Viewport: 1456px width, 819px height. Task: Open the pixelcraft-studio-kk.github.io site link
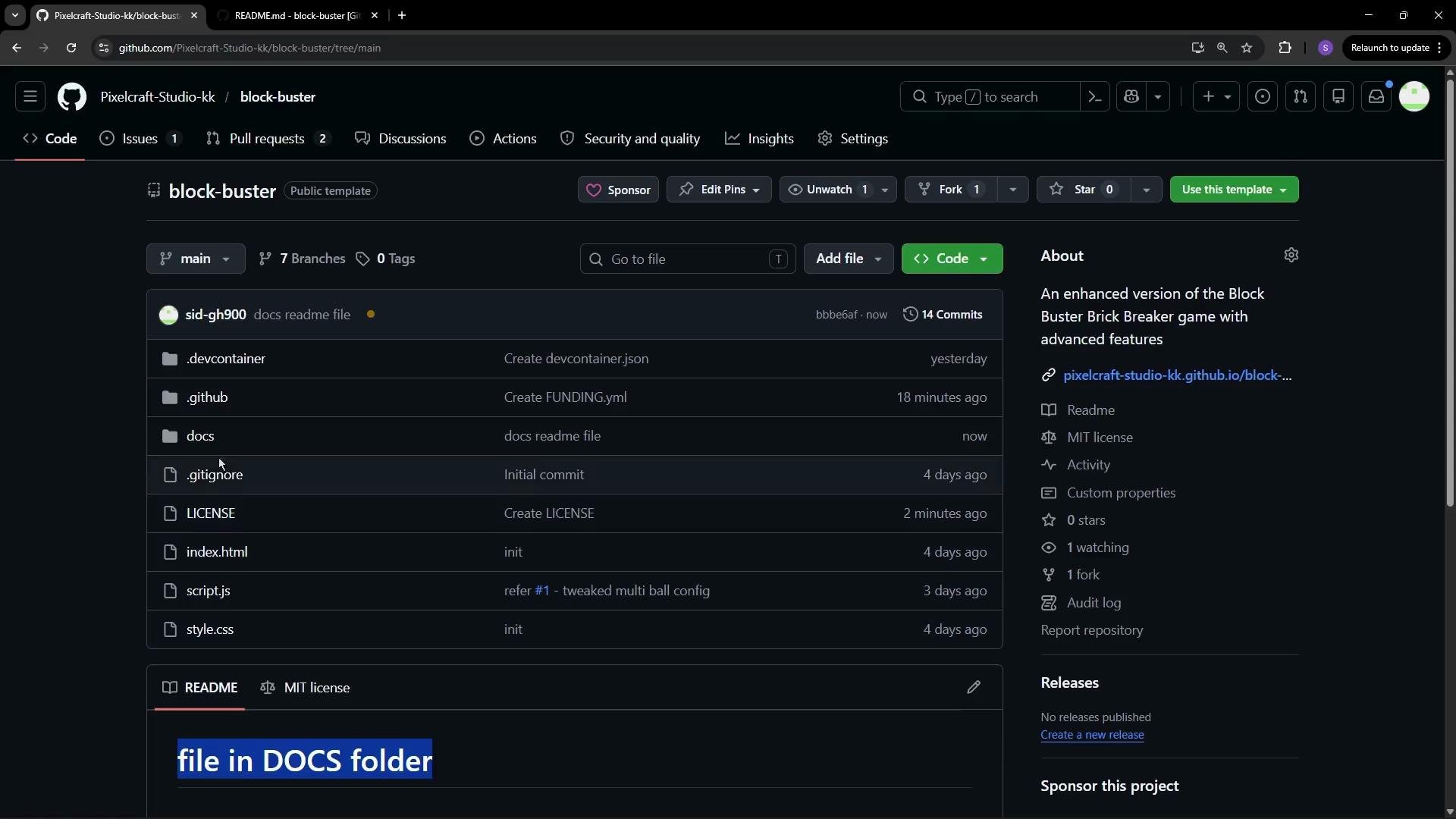pos(1178,375)
